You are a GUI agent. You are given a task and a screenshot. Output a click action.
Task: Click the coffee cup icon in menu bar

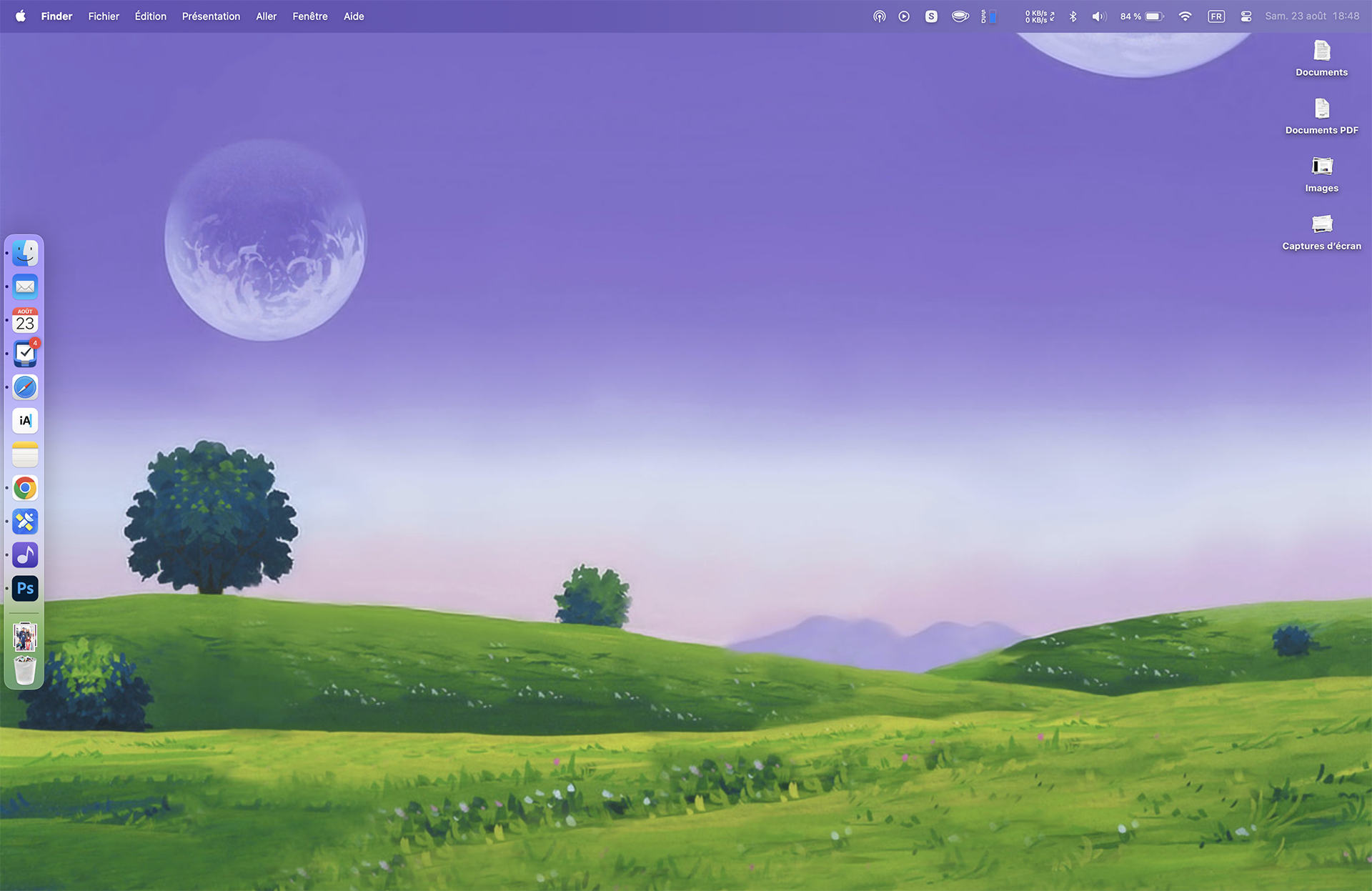coord(960,16)
